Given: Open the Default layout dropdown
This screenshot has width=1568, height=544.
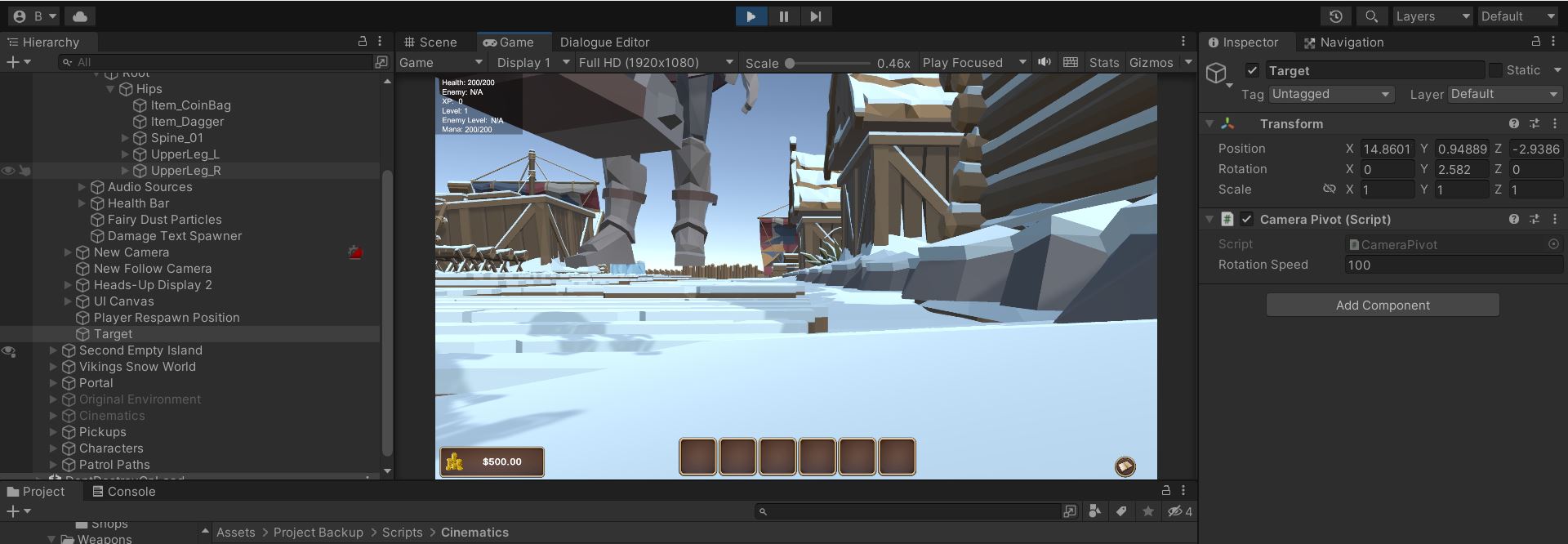Looking at the screenshot, I should click(x=1519, y=16).
